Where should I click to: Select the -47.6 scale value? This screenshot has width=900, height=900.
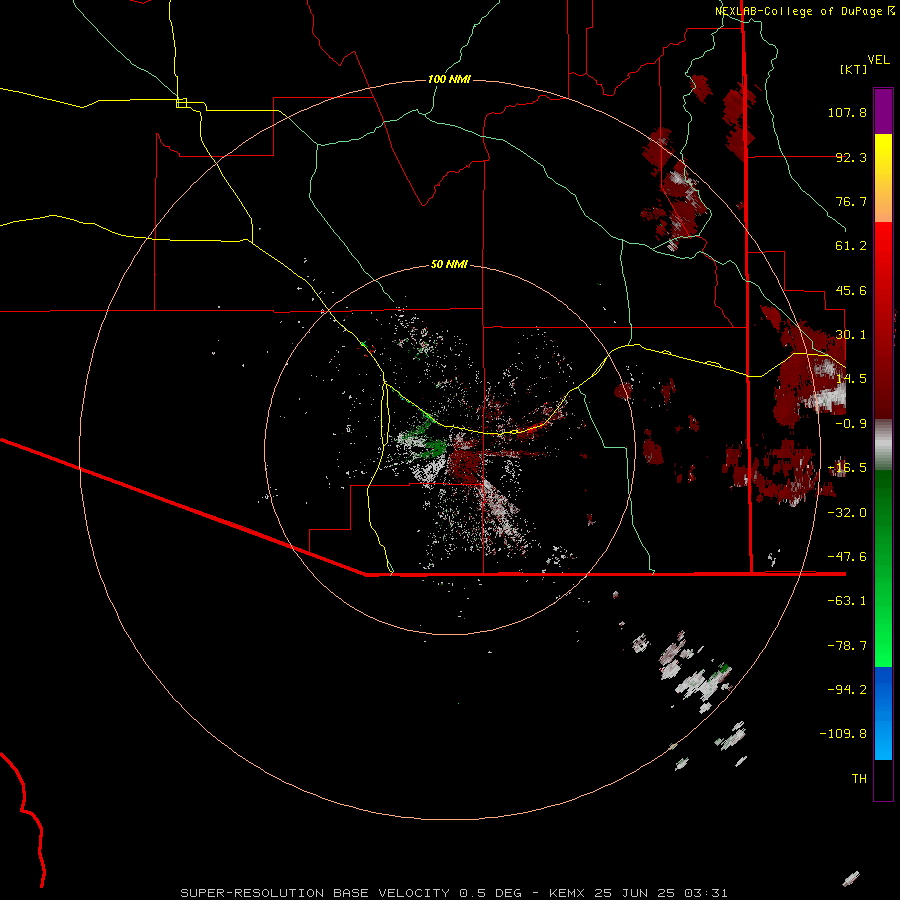(847, 557)
